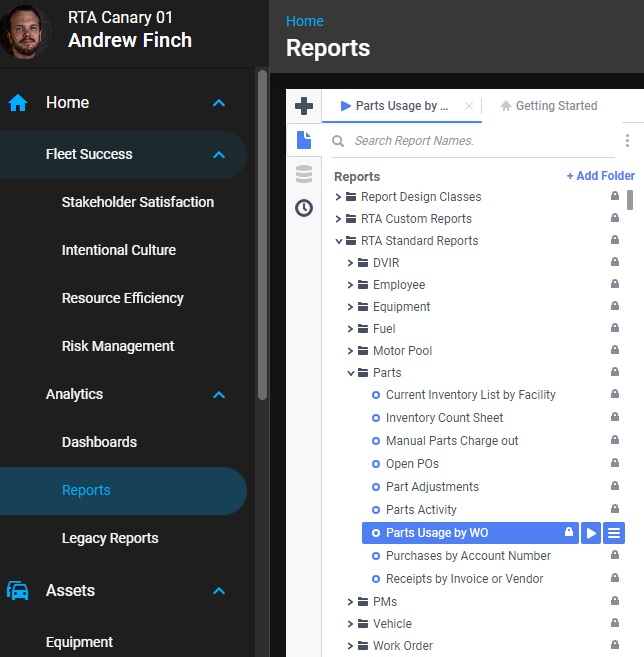Click Andrew Finch profile avatar

[x=26, y=32]
